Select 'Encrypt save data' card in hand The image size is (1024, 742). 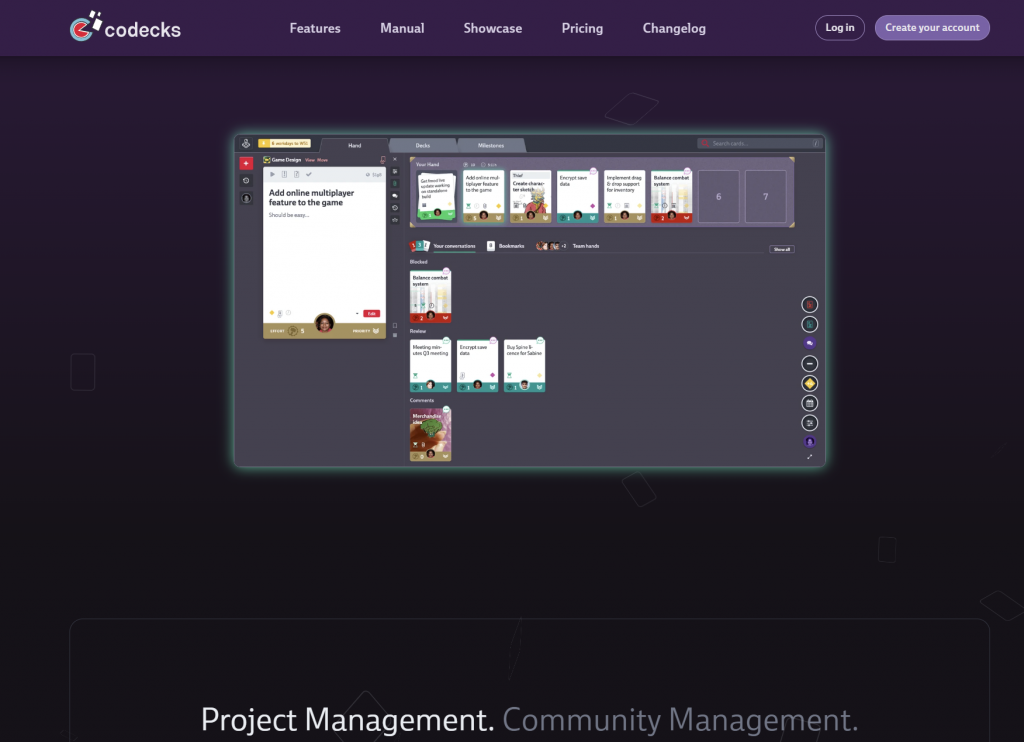[x=577, y=197]
